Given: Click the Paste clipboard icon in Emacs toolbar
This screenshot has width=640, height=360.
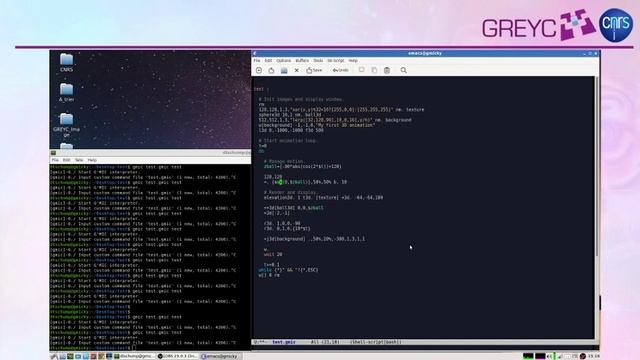Looking at the screenshot, I should click(x=387, y=70).
